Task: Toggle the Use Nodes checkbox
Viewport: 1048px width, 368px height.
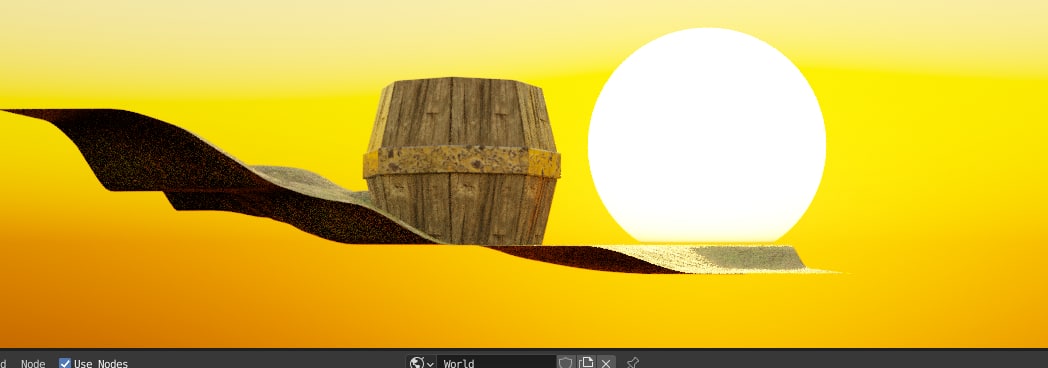Action: click(x=65, y=363)
